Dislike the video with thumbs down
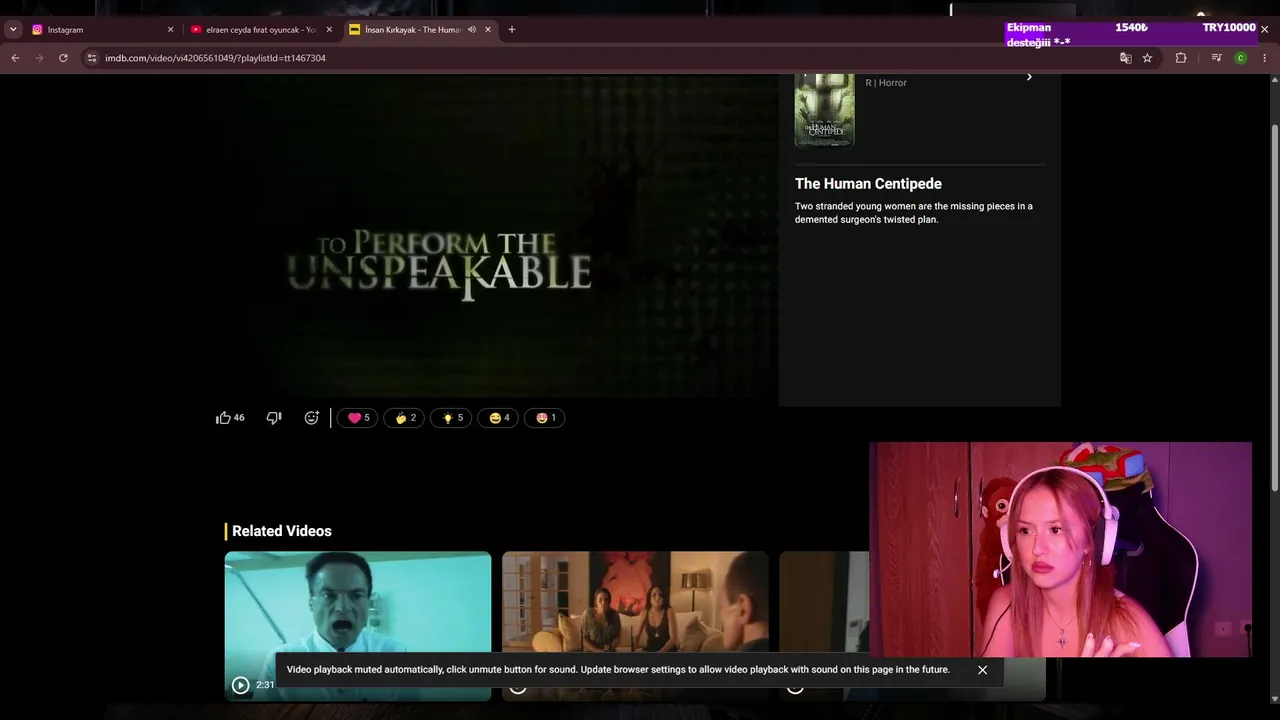Screen dimensions: 1280x720 tap(274, 418)
